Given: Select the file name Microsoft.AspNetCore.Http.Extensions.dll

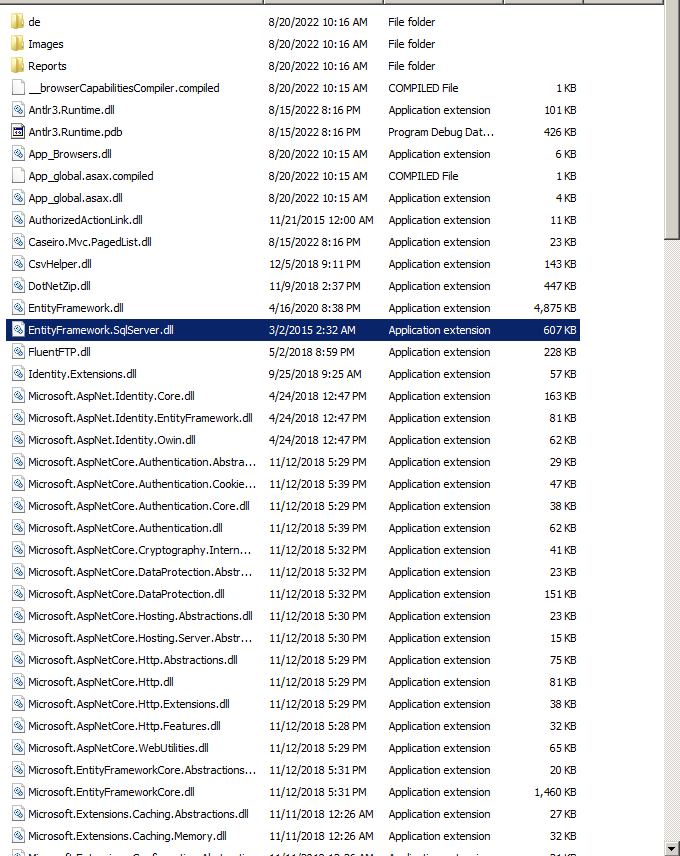Looking at the screenshot, I should pos(129,704).
